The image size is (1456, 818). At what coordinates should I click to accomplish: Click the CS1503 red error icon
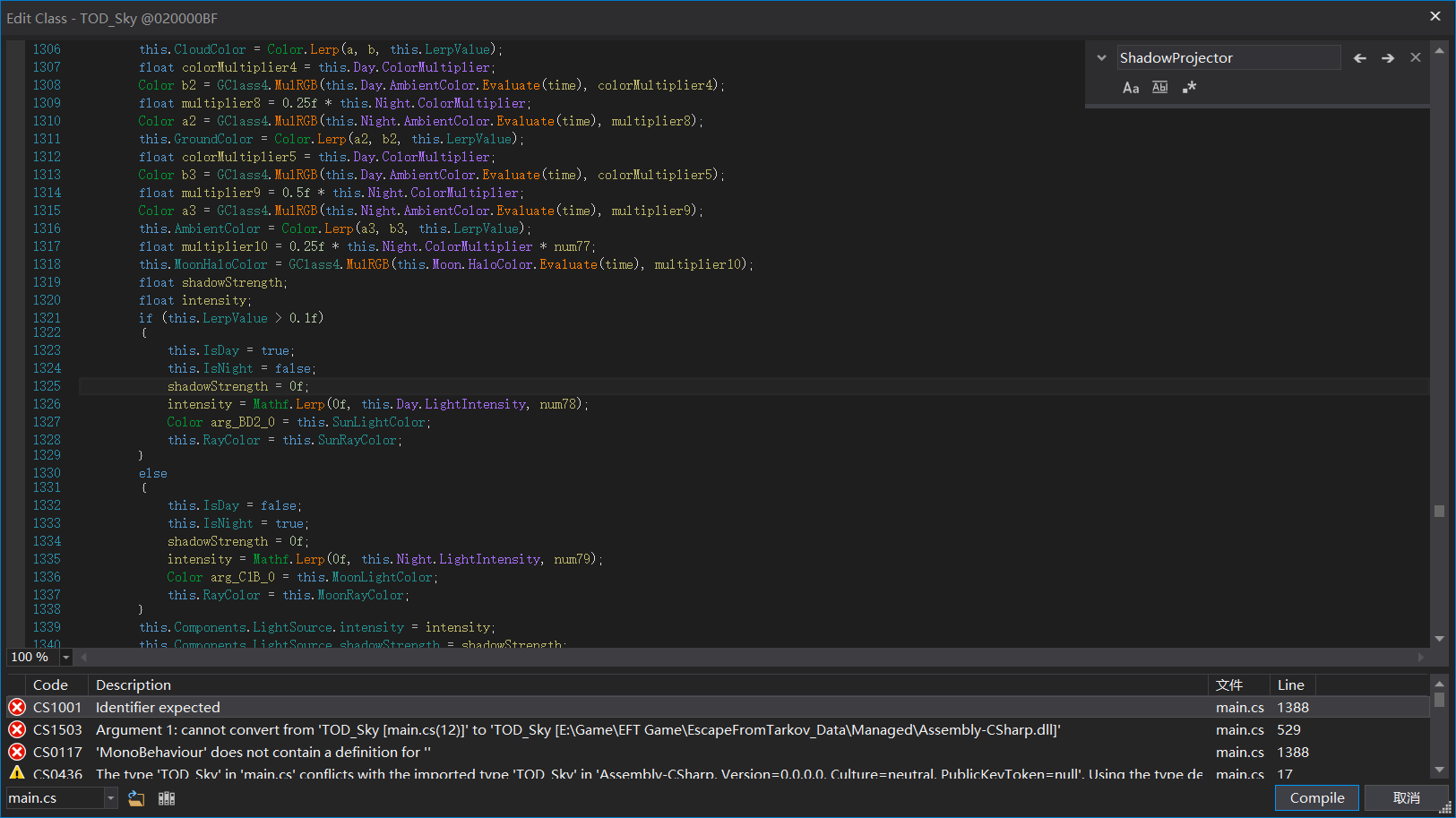click(17, 730)
